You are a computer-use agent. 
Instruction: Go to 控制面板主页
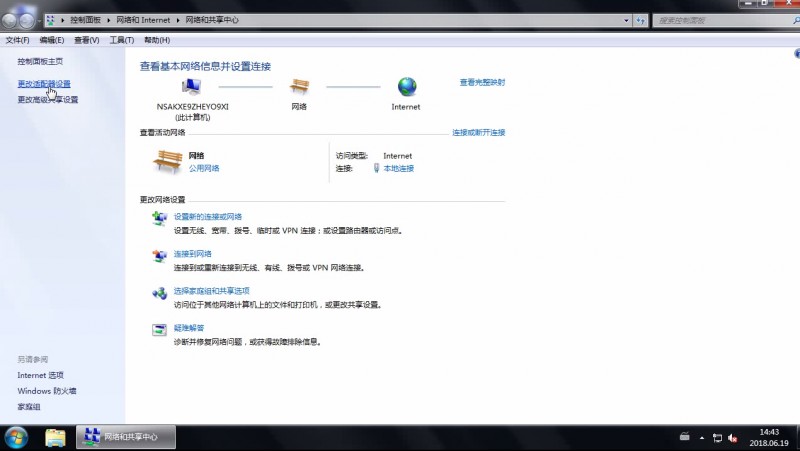click(40, 61)
